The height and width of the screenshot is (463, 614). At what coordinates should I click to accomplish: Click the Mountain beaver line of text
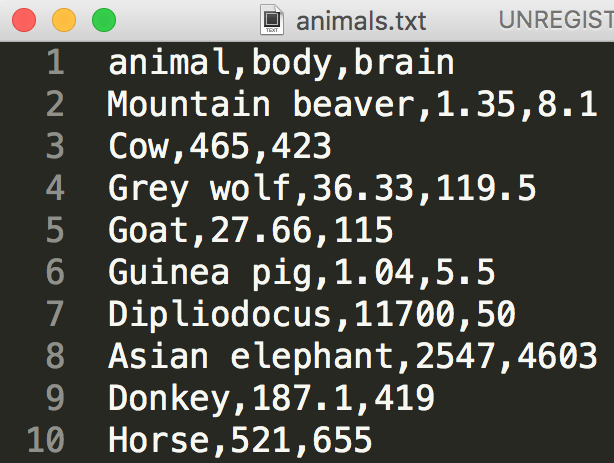[x=352, y=105]
